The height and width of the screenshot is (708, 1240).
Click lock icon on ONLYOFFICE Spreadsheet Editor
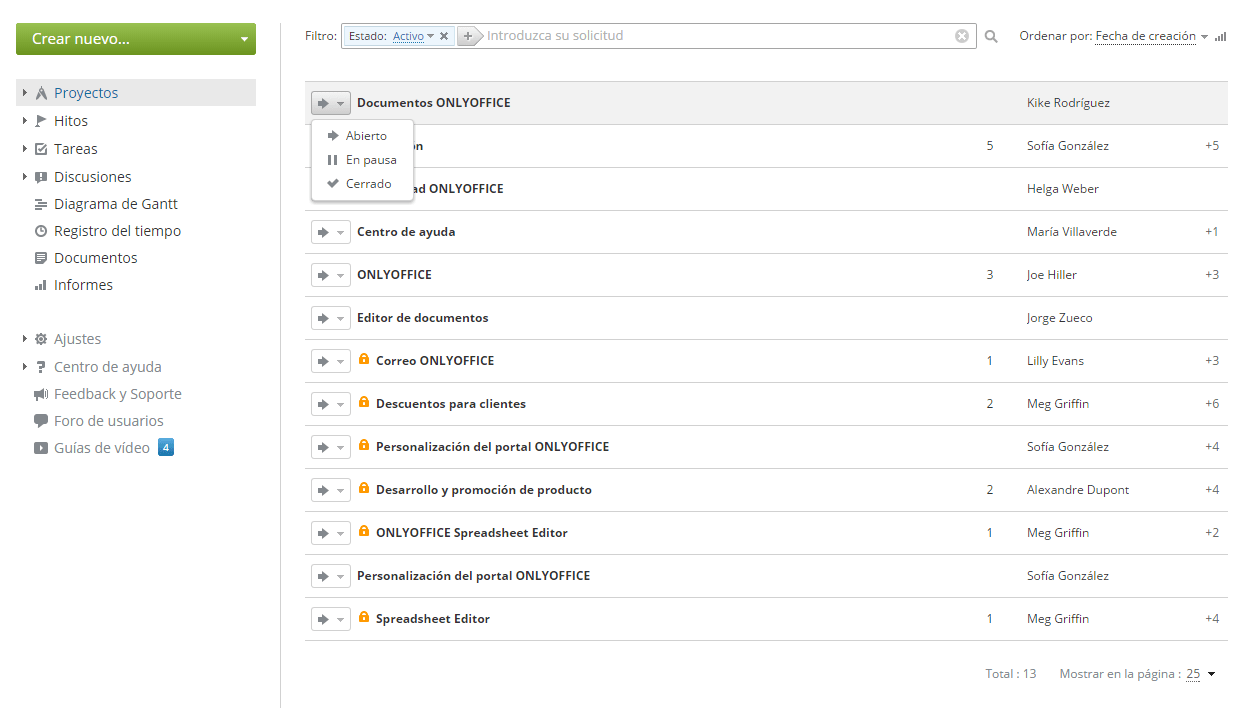[364, 531]
